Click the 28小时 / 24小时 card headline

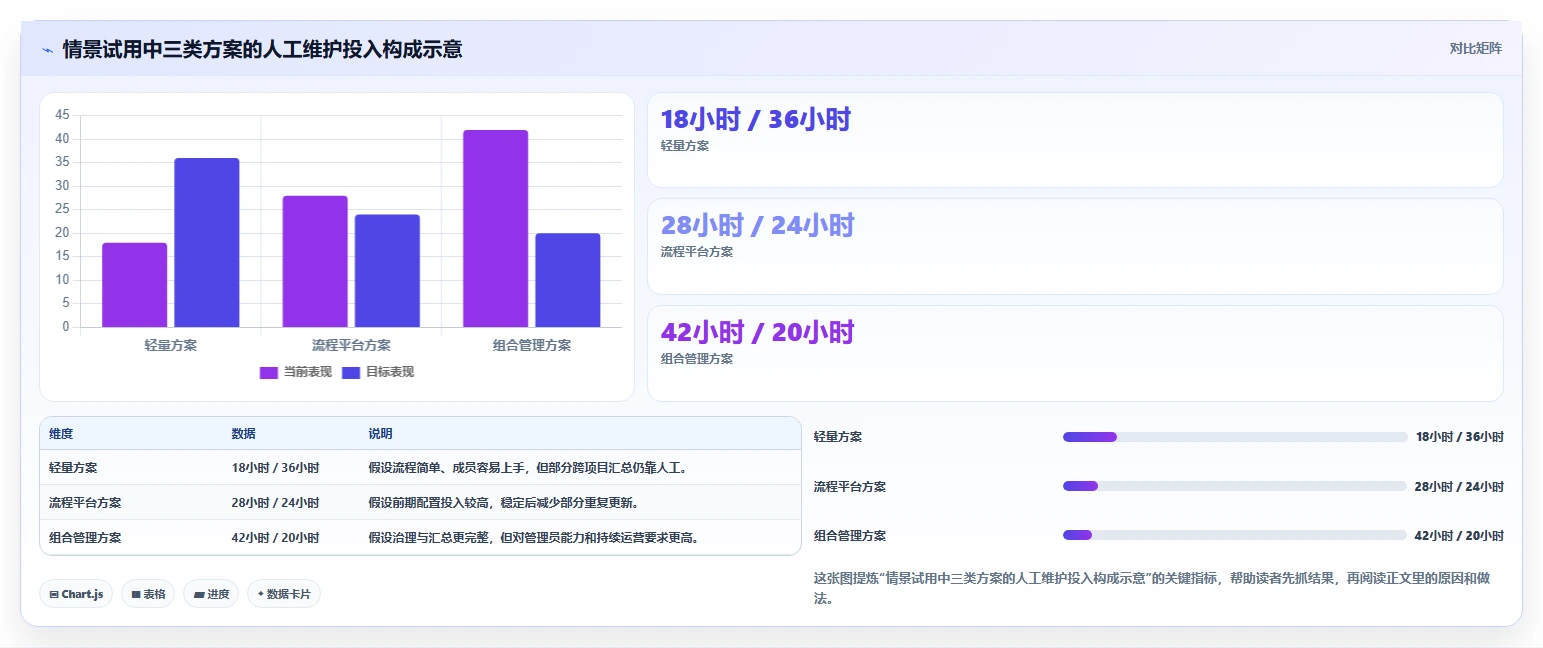[x=757, y=225]
